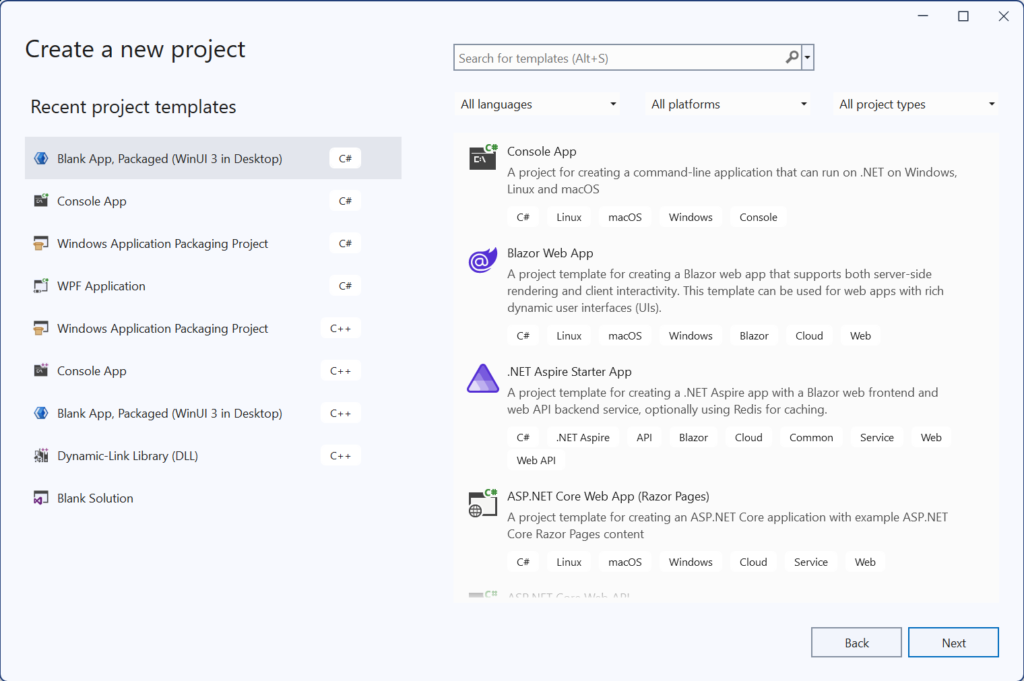Viewport: 1024px width, 681px height.
Task: Click the Next button
Action: point(953,642)
